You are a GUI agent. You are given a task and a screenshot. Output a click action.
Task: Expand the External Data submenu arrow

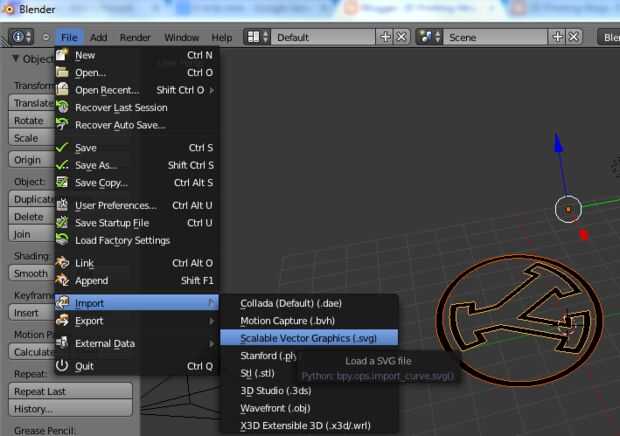pos(212,344)
